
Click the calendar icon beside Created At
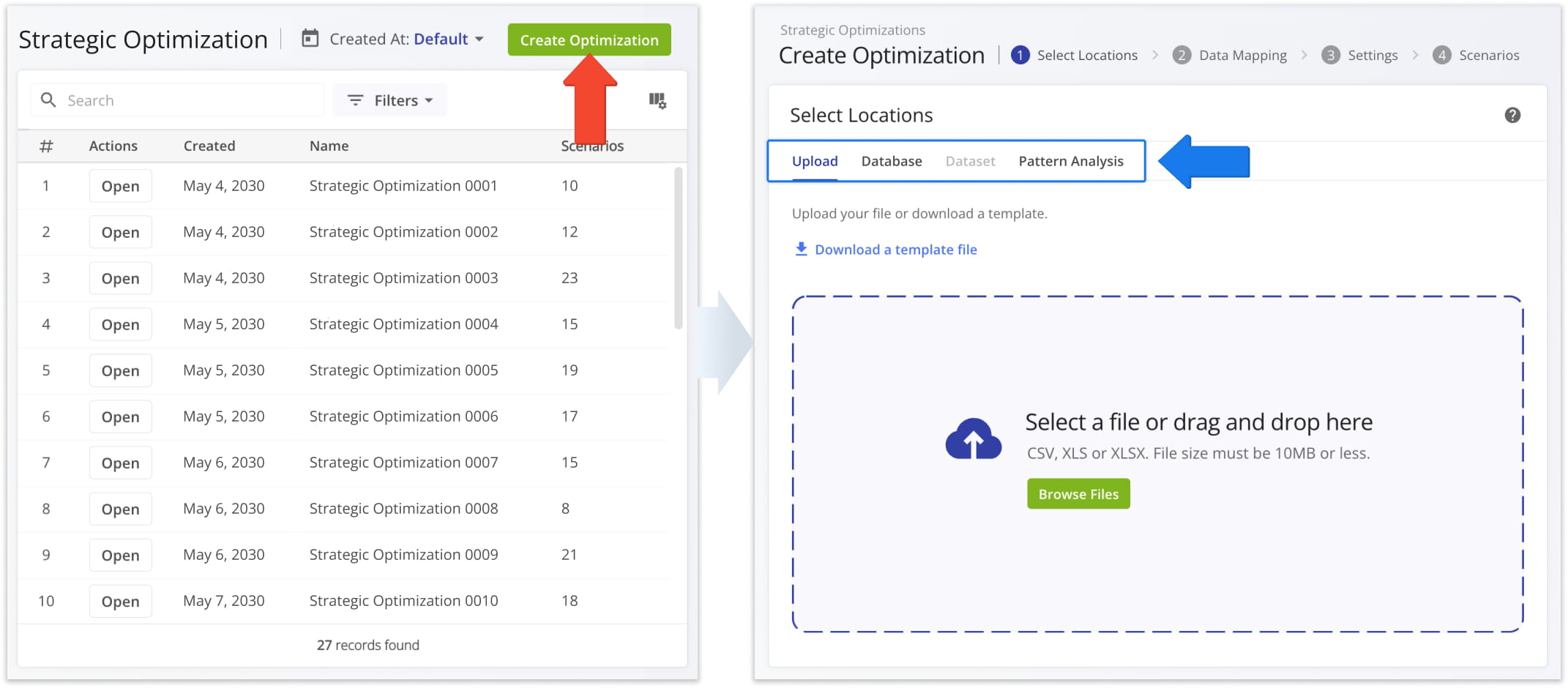(310, 39)
